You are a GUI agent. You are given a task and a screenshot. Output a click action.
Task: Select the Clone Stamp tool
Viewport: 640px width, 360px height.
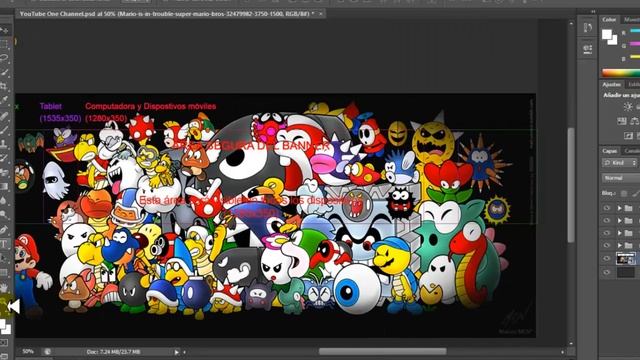(5, 144)
